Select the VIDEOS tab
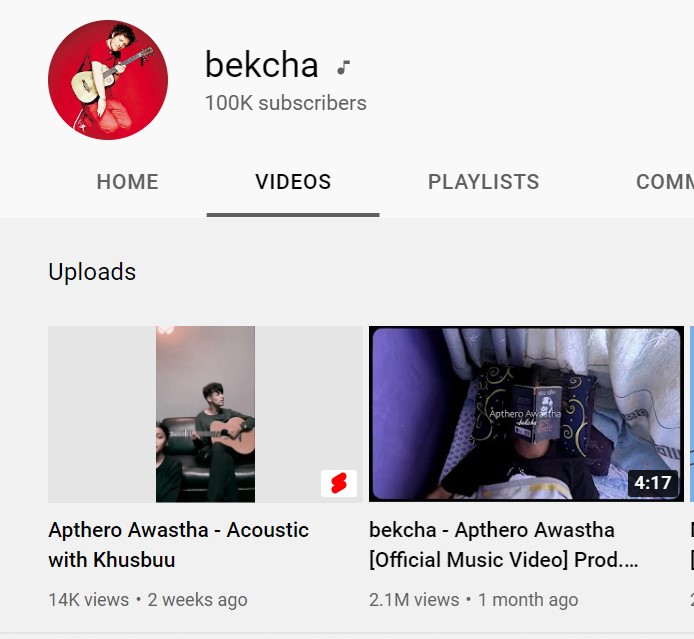Viewport: 694px width, 639px height. click(x=293, y=182)
